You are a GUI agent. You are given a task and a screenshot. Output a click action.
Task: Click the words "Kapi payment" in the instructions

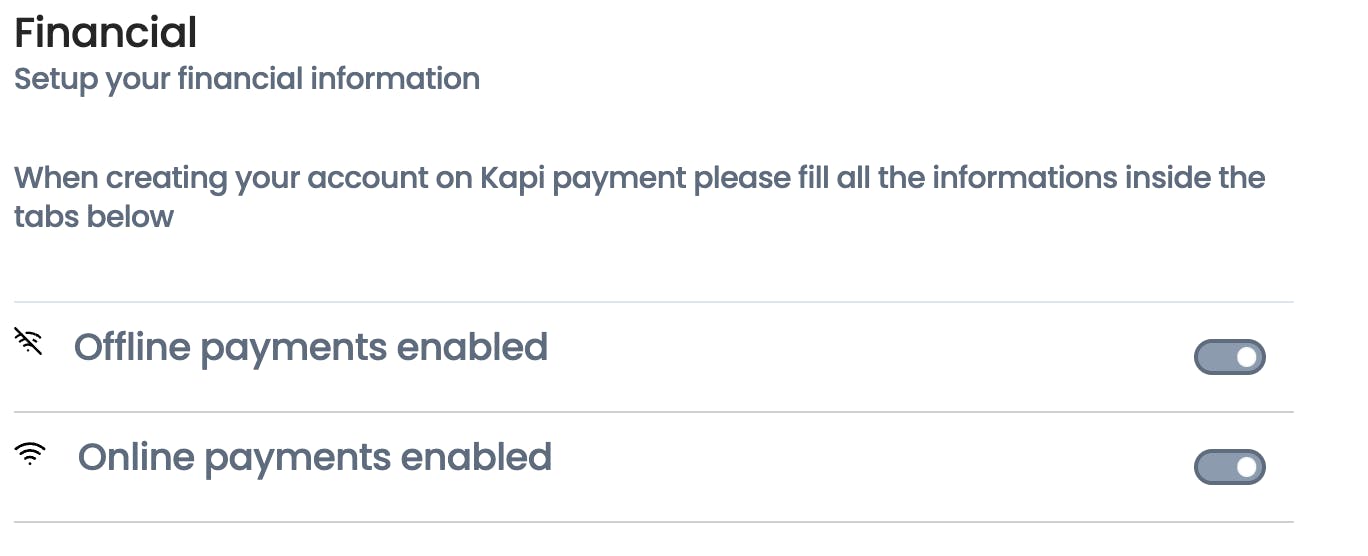point(583,179)
